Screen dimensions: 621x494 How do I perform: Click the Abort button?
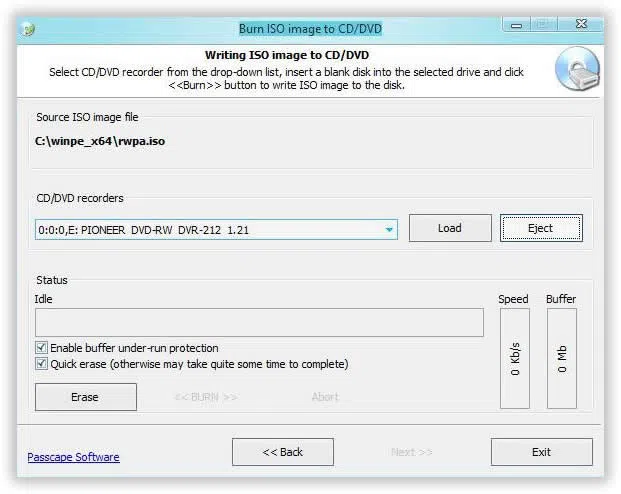click(325, 397)
